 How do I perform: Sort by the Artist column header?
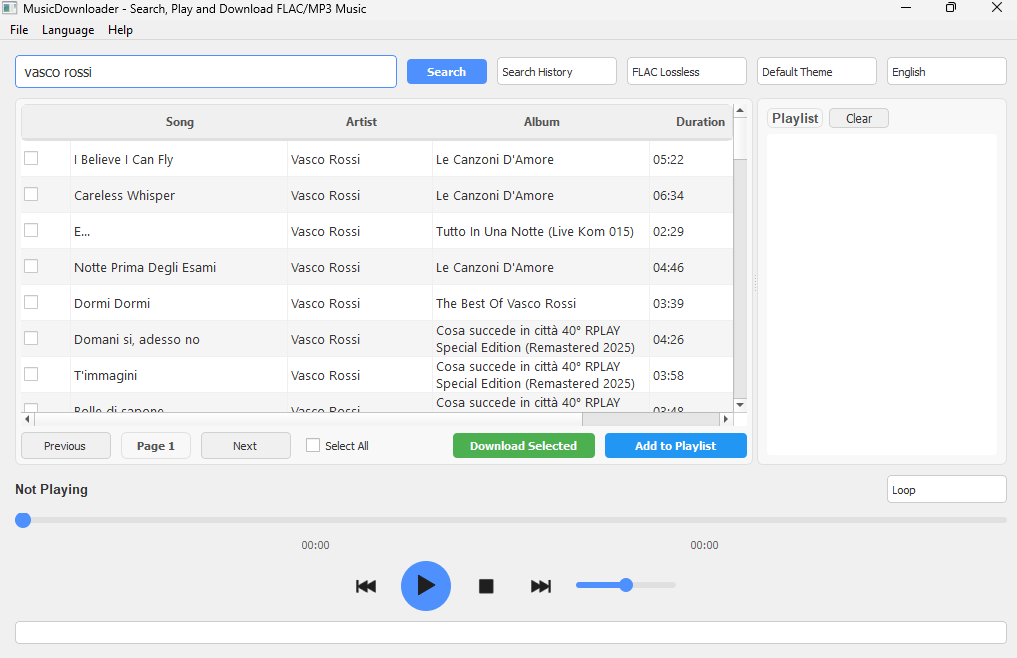point(361,122)
